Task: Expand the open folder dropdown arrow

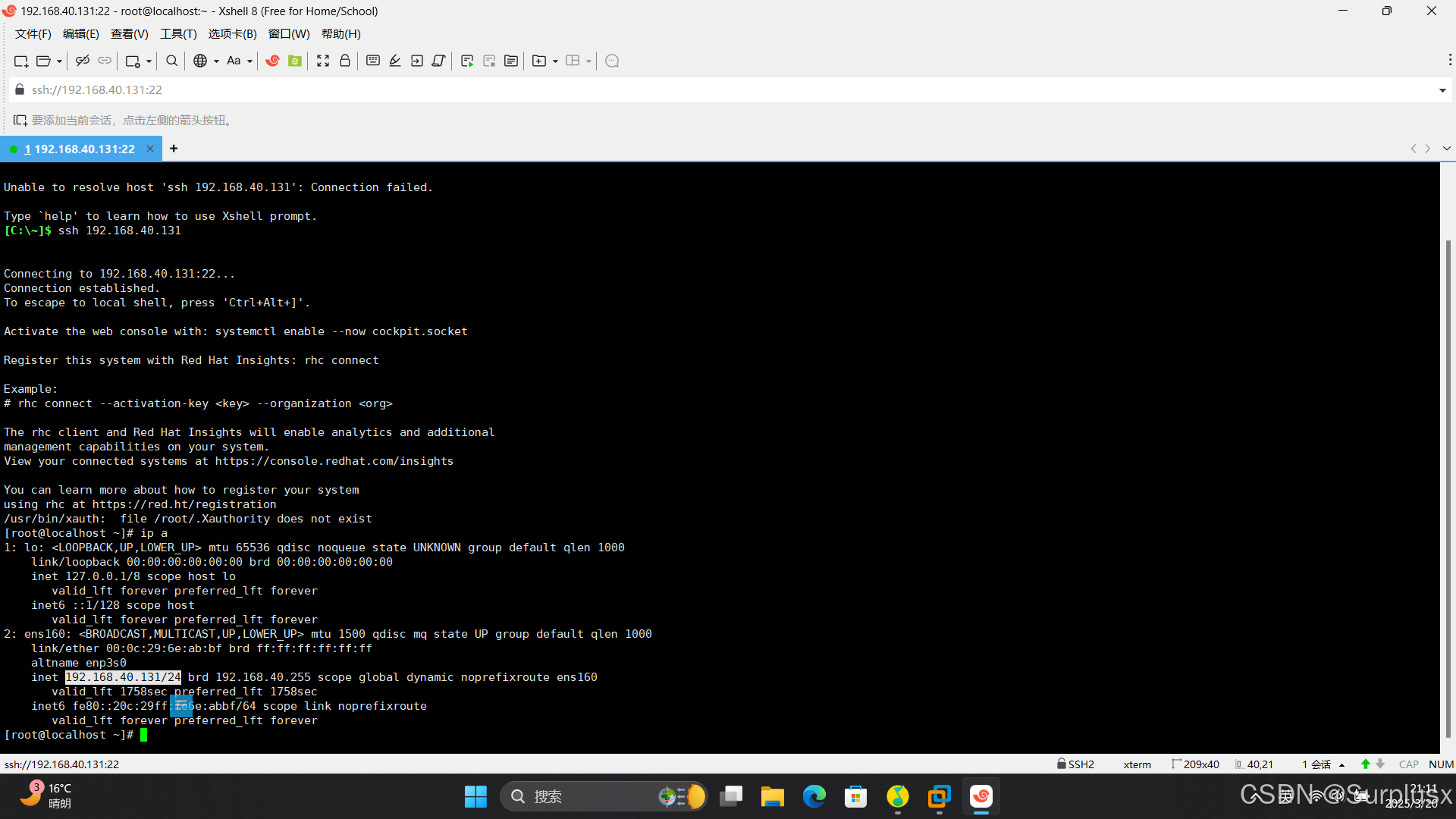Action: (x=59, y=61)
